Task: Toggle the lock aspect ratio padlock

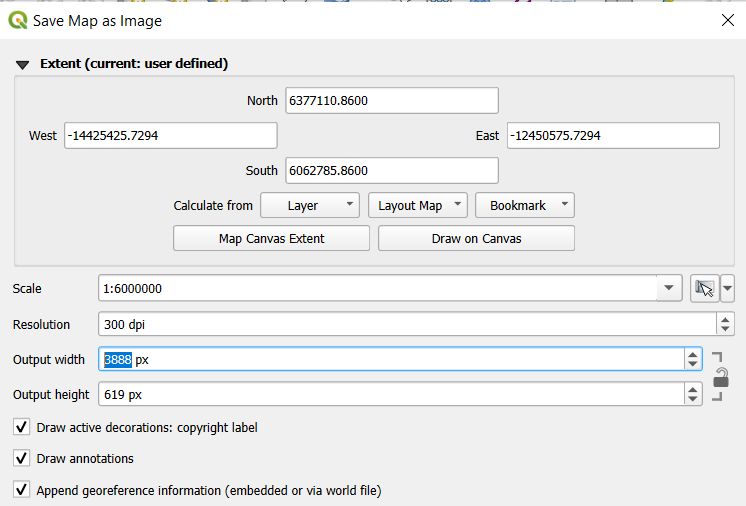Action: pos(720,378)
